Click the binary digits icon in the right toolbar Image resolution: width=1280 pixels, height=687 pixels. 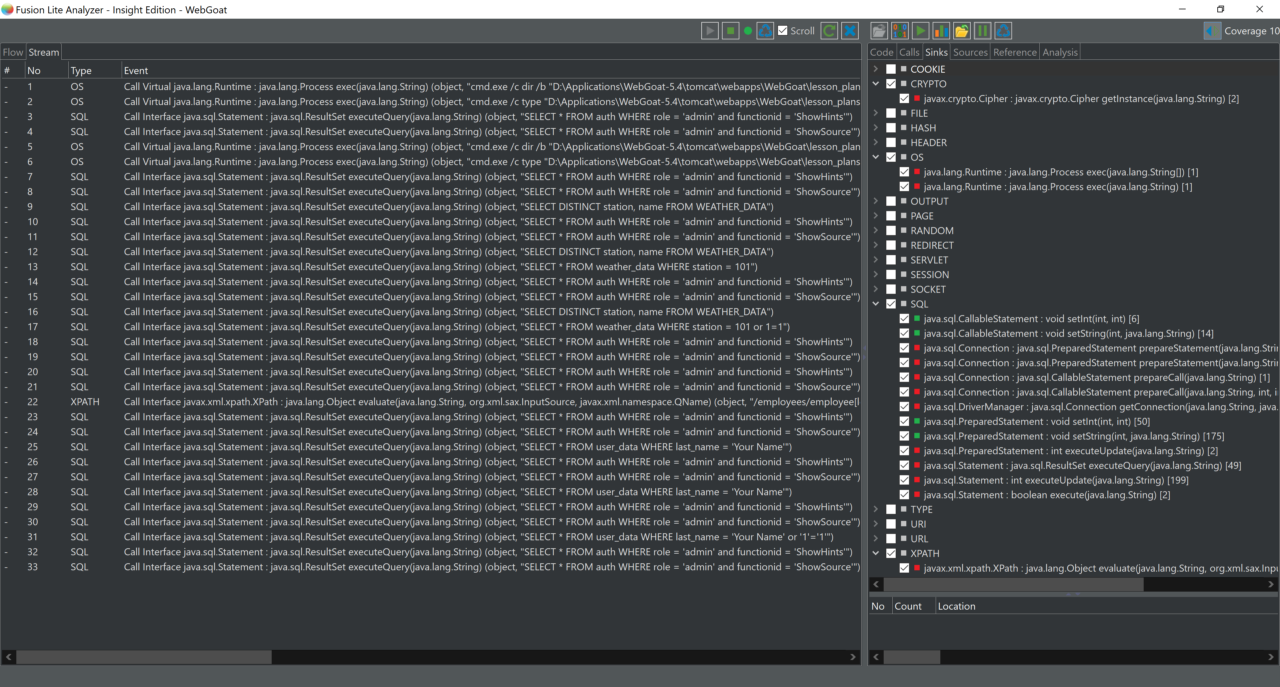[x=899, y=31]
